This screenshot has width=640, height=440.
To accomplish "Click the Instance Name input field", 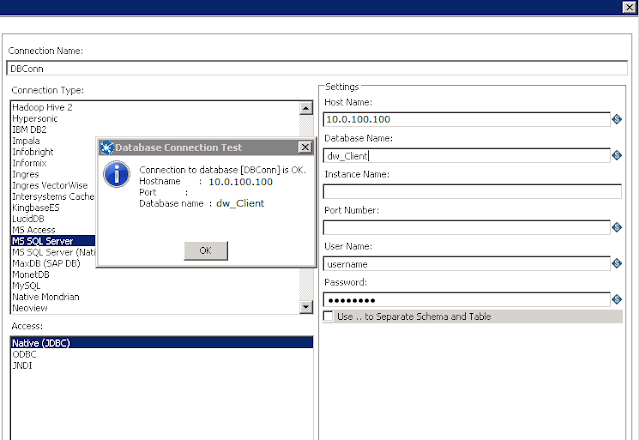I will point(472,191).
